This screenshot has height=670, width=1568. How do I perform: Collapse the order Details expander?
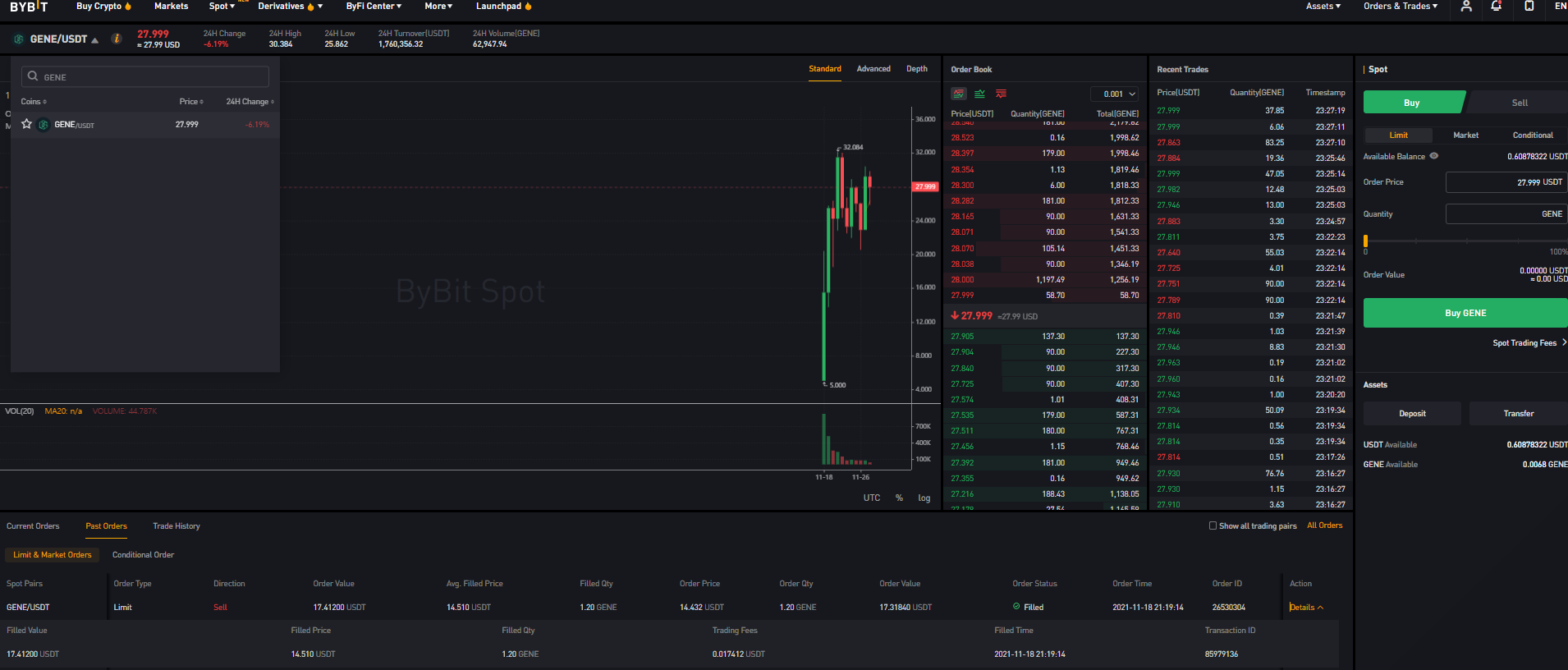pyautogui.click(x=1306, y=608)
